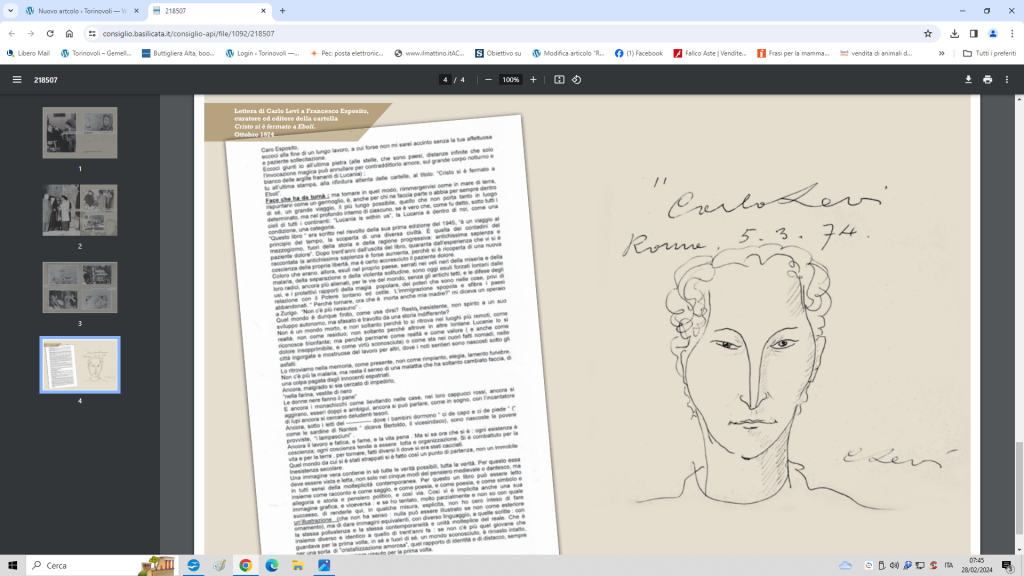Open the notification center icon
Screen dimensions: 1024x576
click(x=1008, y=566)
